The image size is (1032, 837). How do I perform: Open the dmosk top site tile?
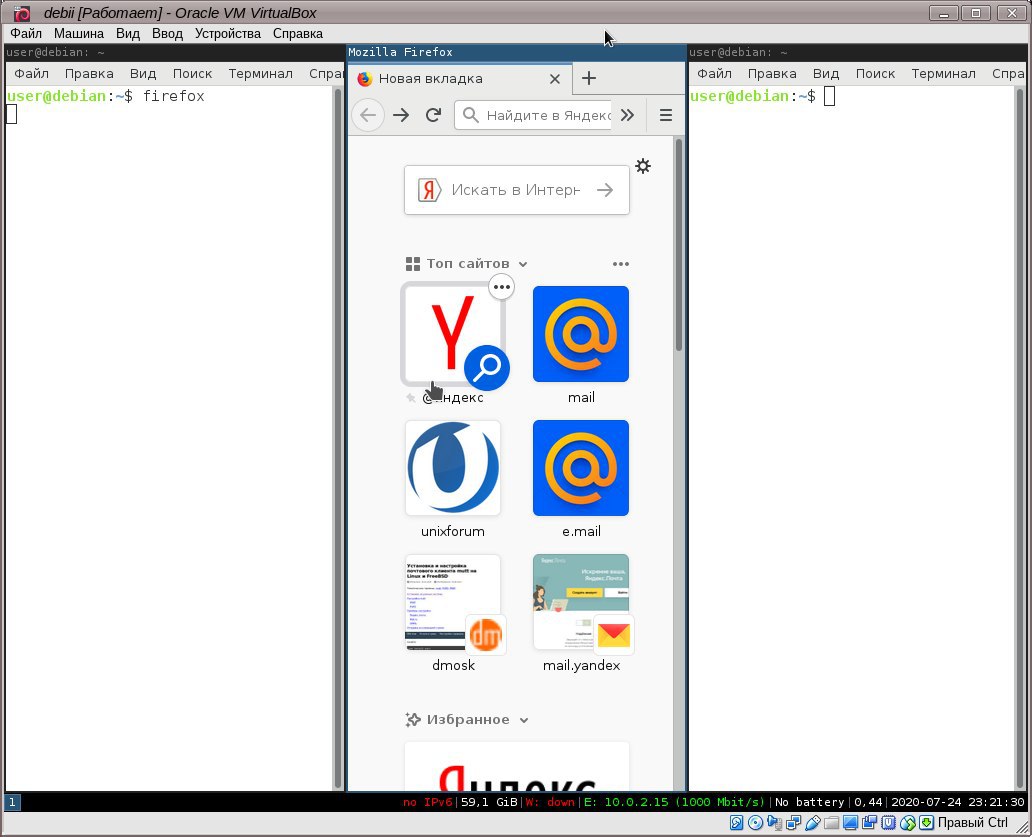(x=453, y=603)
